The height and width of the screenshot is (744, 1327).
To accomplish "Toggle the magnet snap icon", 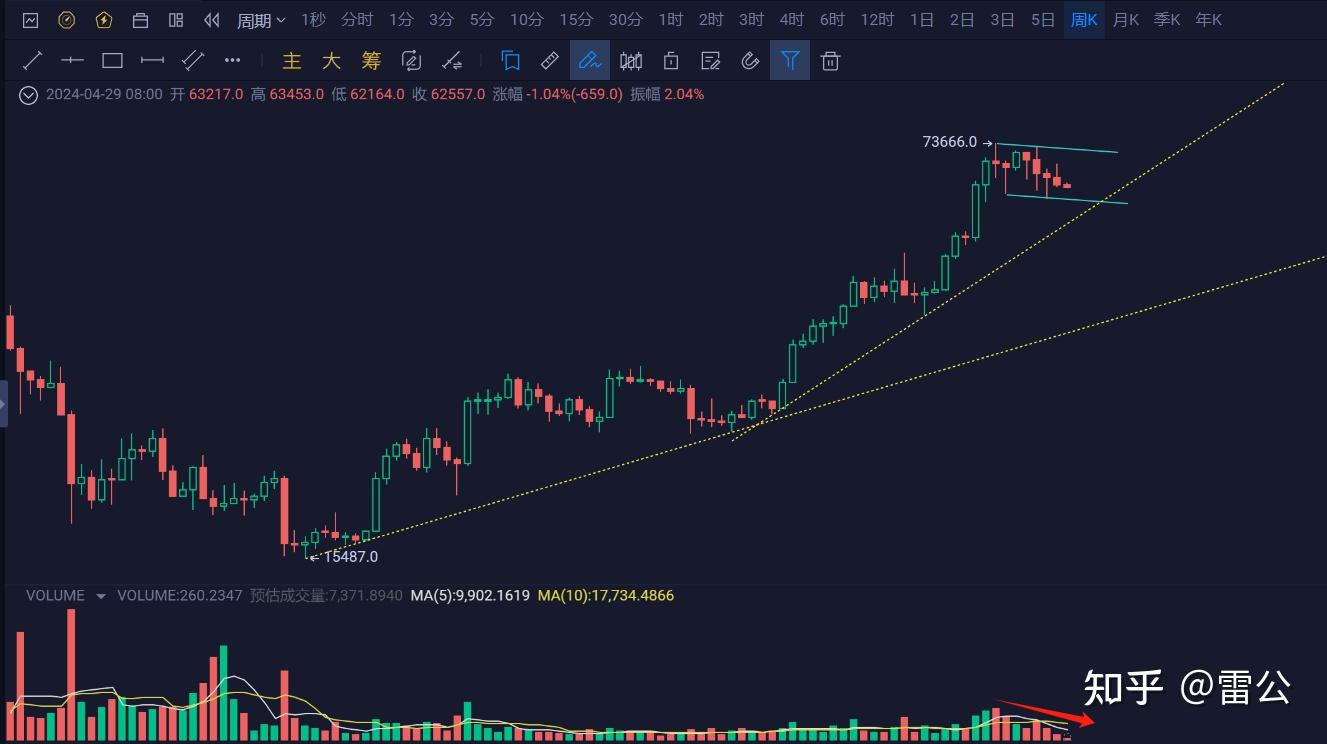I will [750, 61].
